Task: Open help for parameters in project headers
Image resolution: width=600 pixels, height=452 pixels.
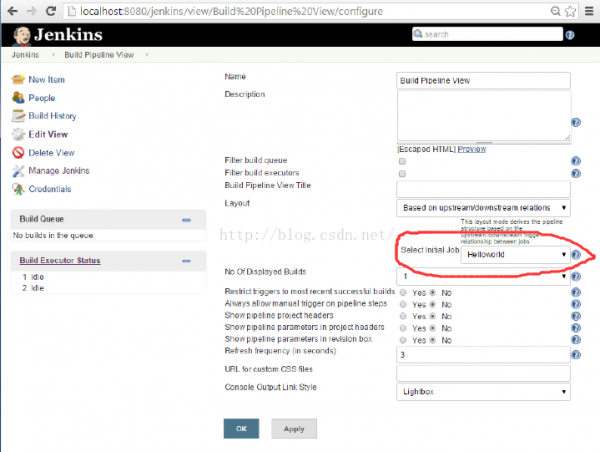Action: 576,328
